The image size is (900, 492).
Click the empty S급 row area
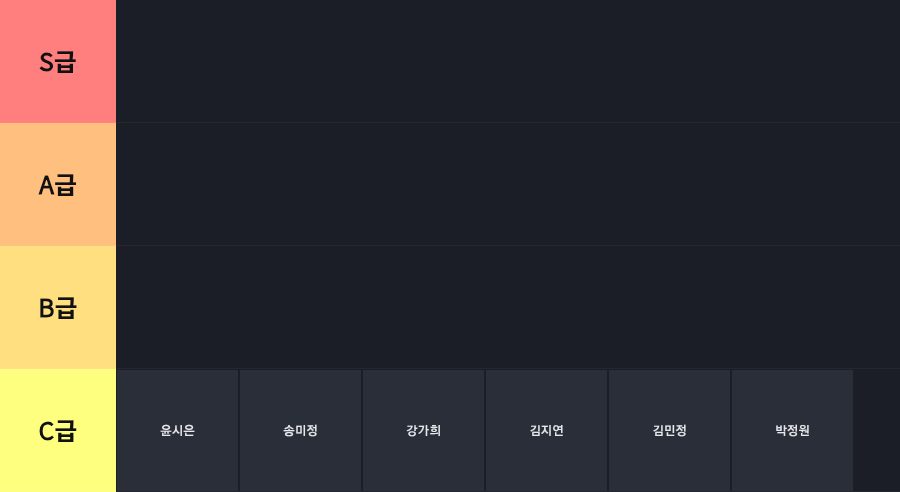click(x=508, y=61)
